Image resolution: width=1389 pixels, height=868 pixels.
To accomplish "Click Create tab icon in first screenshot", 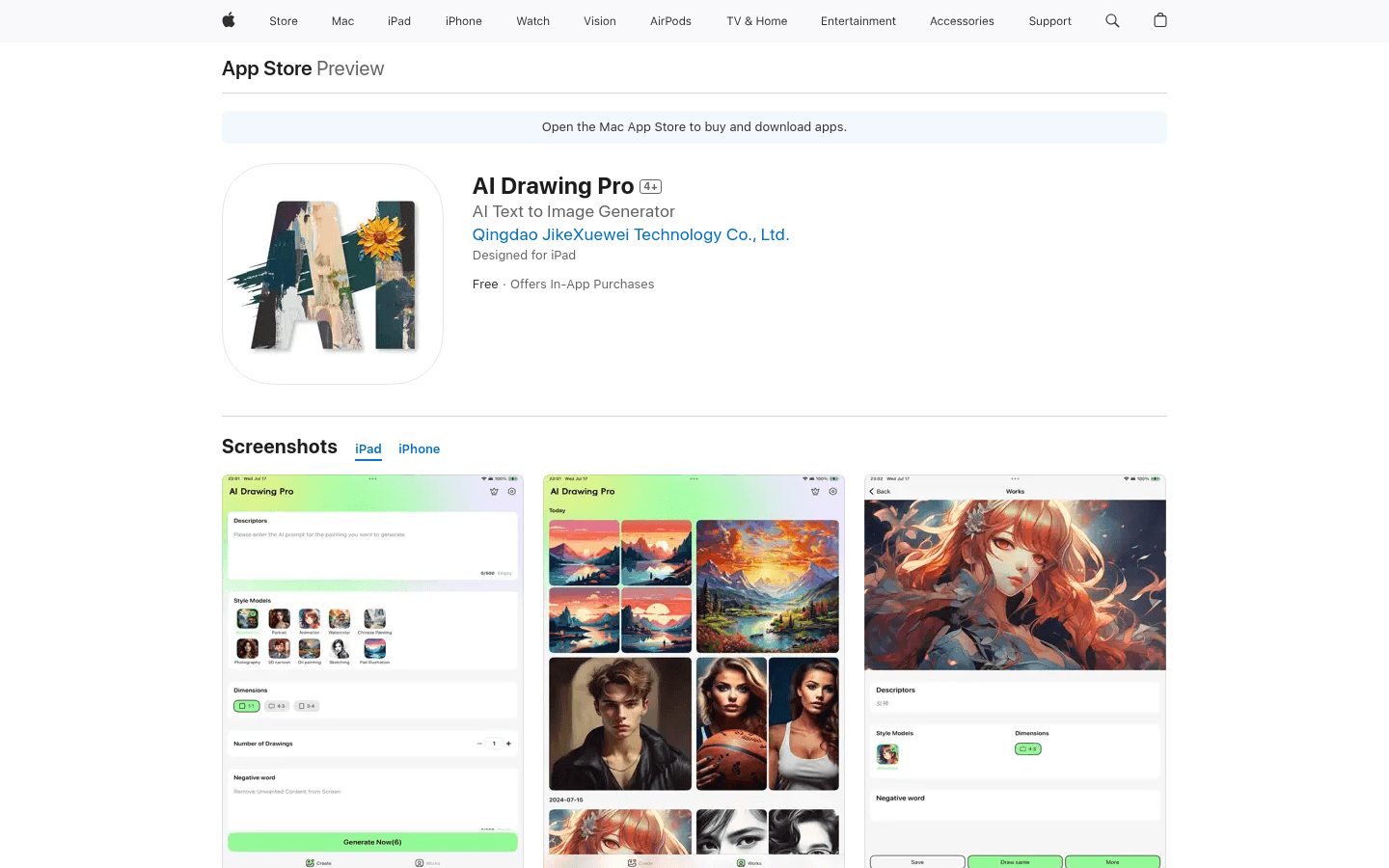I will pyautogui.click(x=310, y=863).
